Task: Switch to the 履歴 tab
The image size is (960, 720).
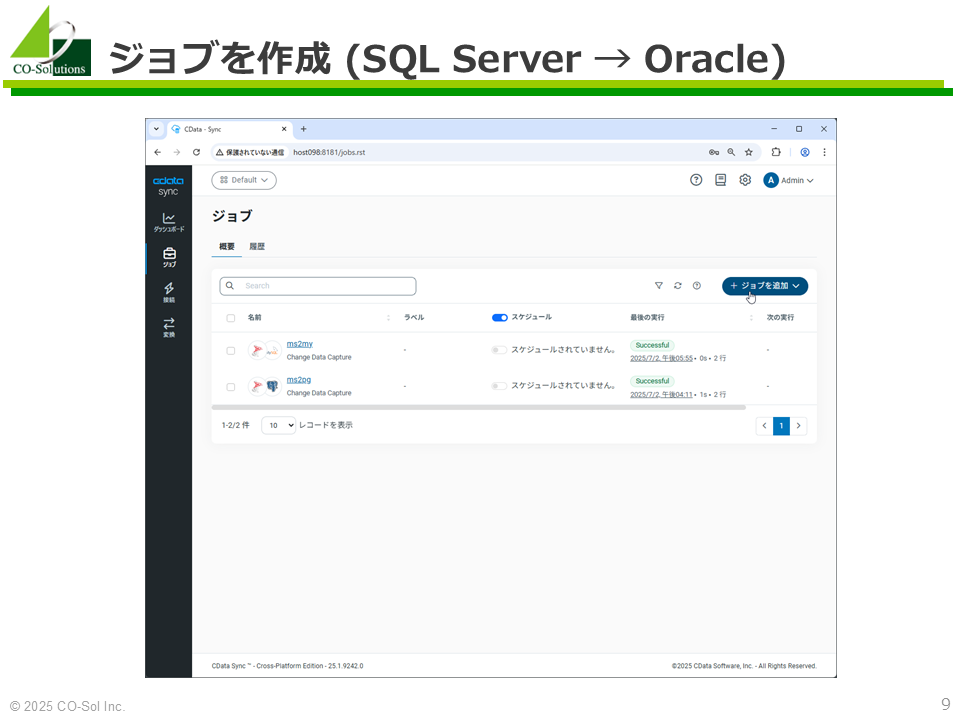Action: [257, 247]
